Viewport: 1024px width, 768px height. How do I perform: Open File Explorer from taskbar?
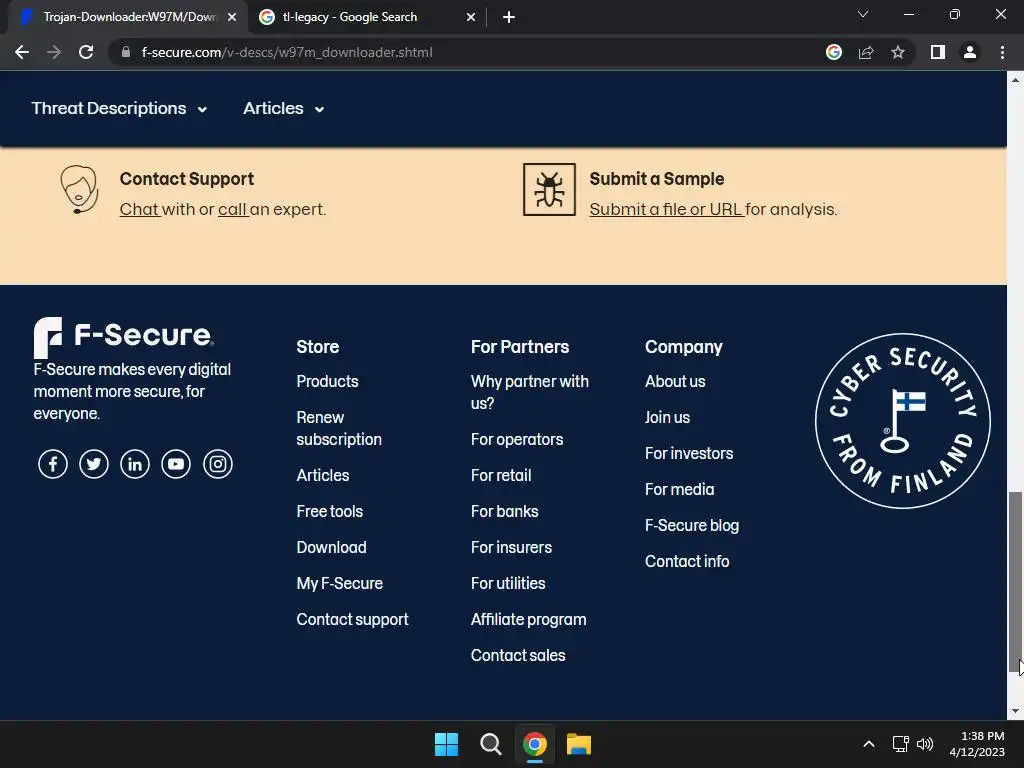coord(579,744)
